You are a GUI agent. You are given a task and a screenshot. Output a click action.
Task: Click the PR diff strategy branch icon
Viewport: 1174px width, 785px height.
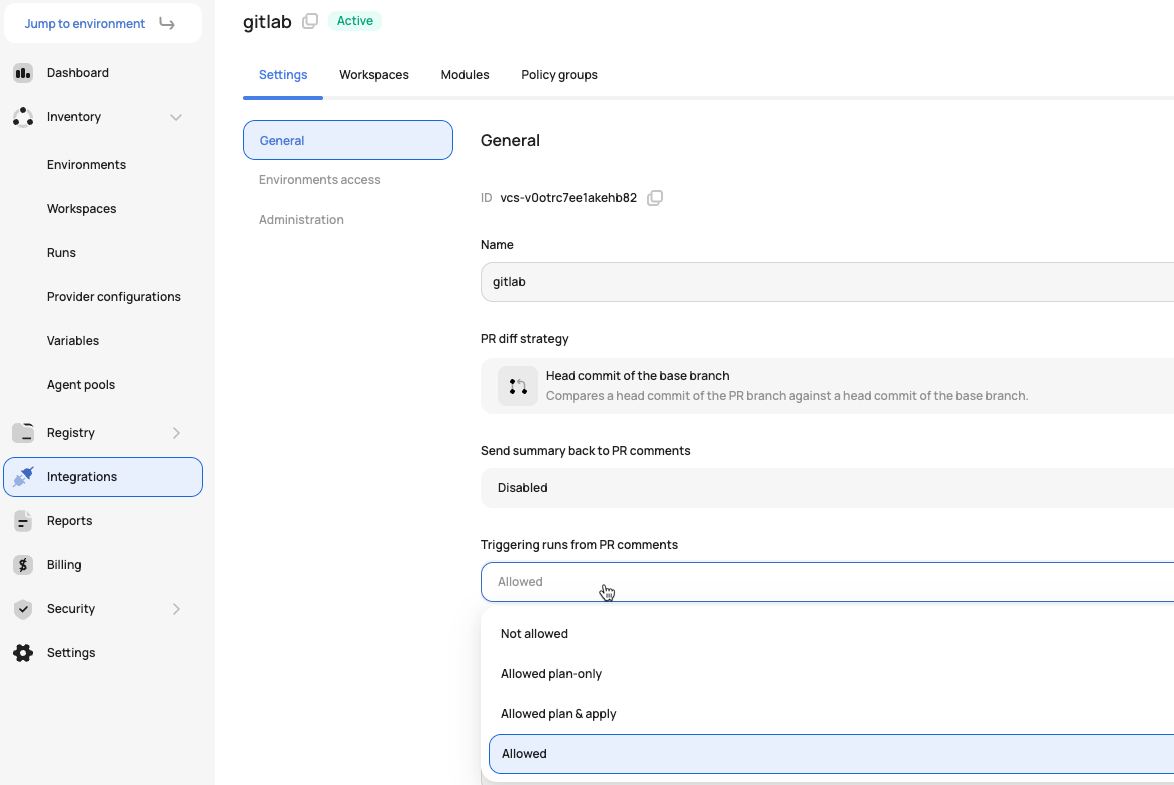518,386
